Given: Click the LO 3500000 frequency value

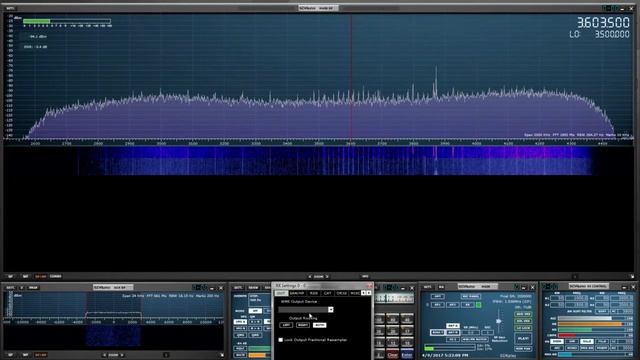Looking at the screenshot, I should pyautogui.click(x=612, y=34).
